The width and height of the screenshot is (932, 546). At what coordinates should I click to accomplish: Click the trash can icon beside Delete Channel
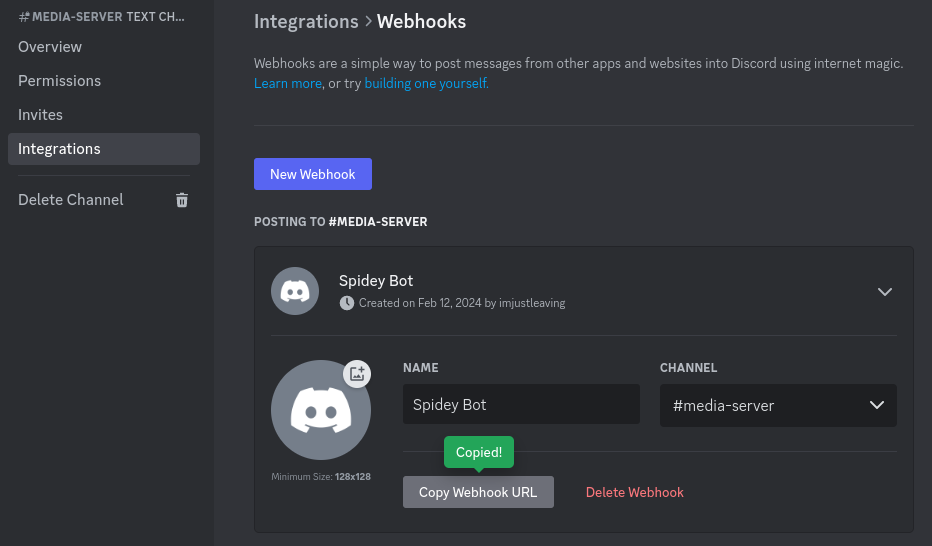pyautogui.click(x=182, y=200)
